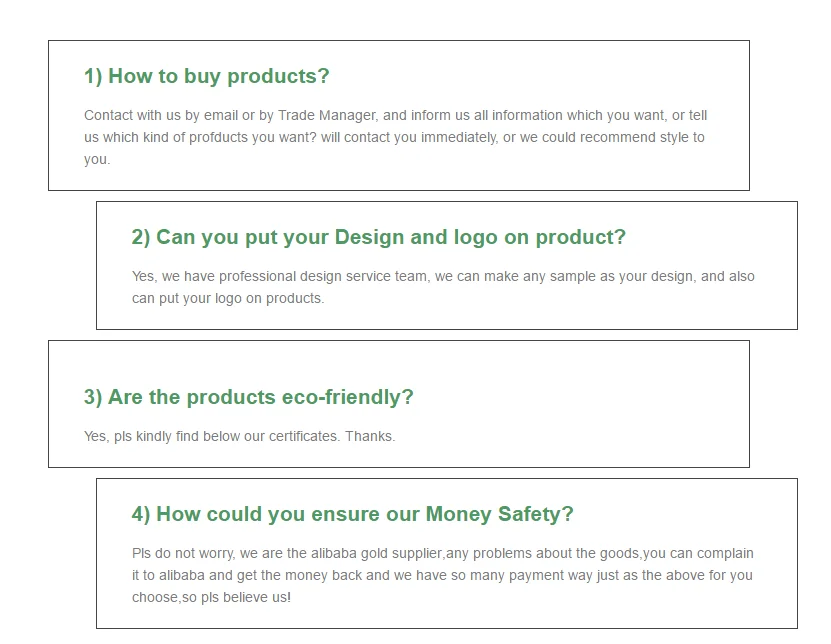
Task: Click the 'professional design service team' phrase
Action: (323, 277)
